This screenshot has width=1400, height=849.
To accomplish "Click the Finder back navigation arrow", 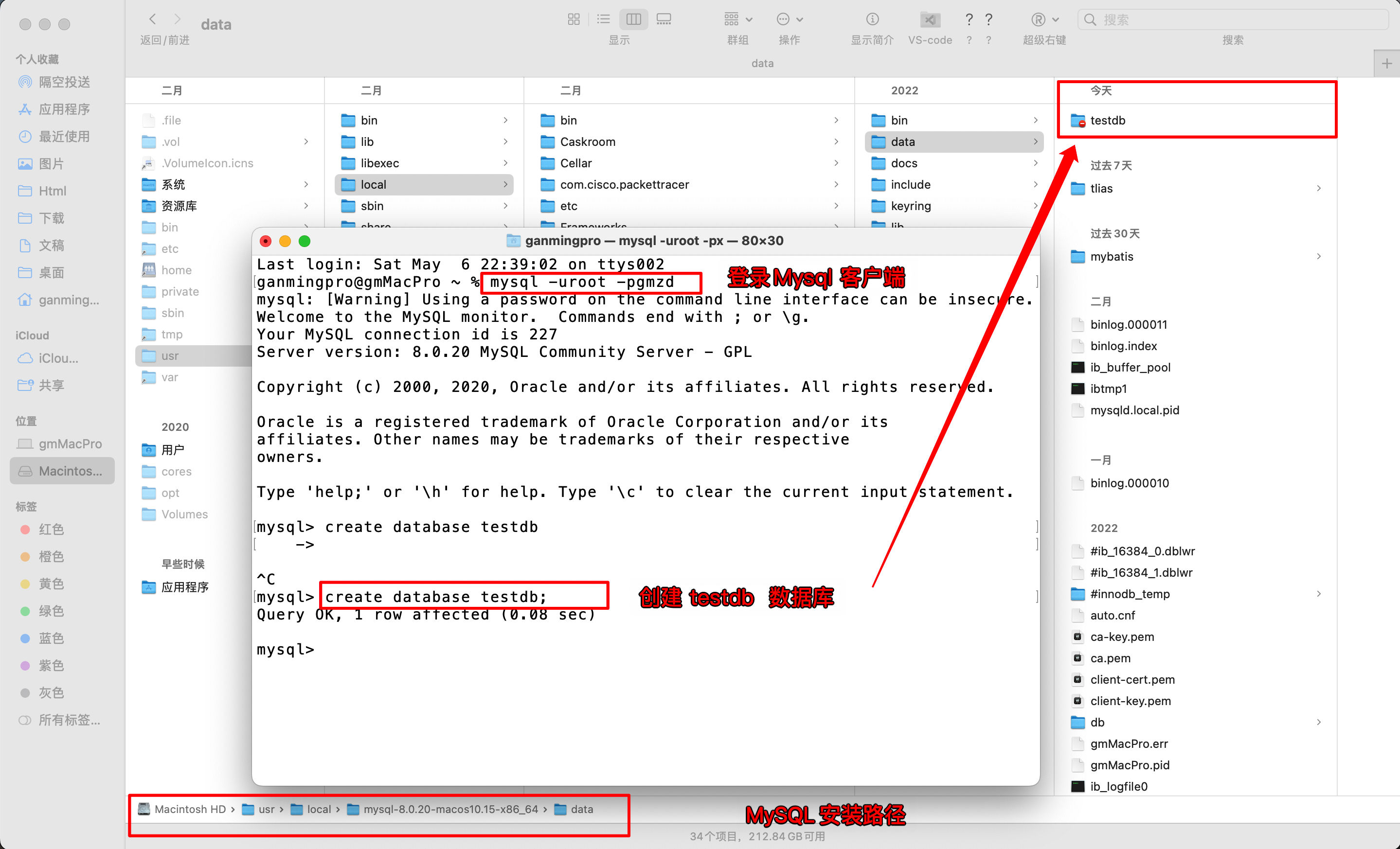I will [152, 19].
